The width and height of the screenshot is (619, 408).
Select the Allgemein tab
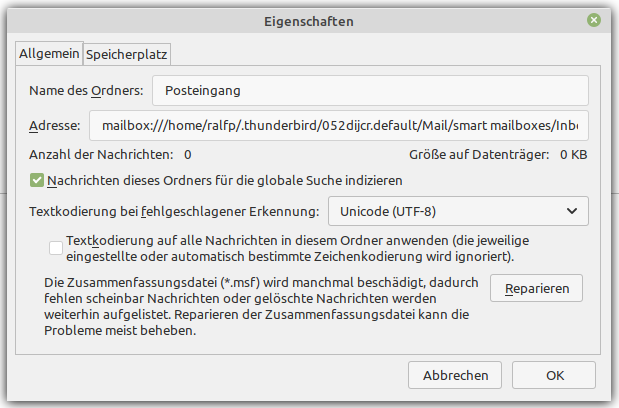(48, 54)
